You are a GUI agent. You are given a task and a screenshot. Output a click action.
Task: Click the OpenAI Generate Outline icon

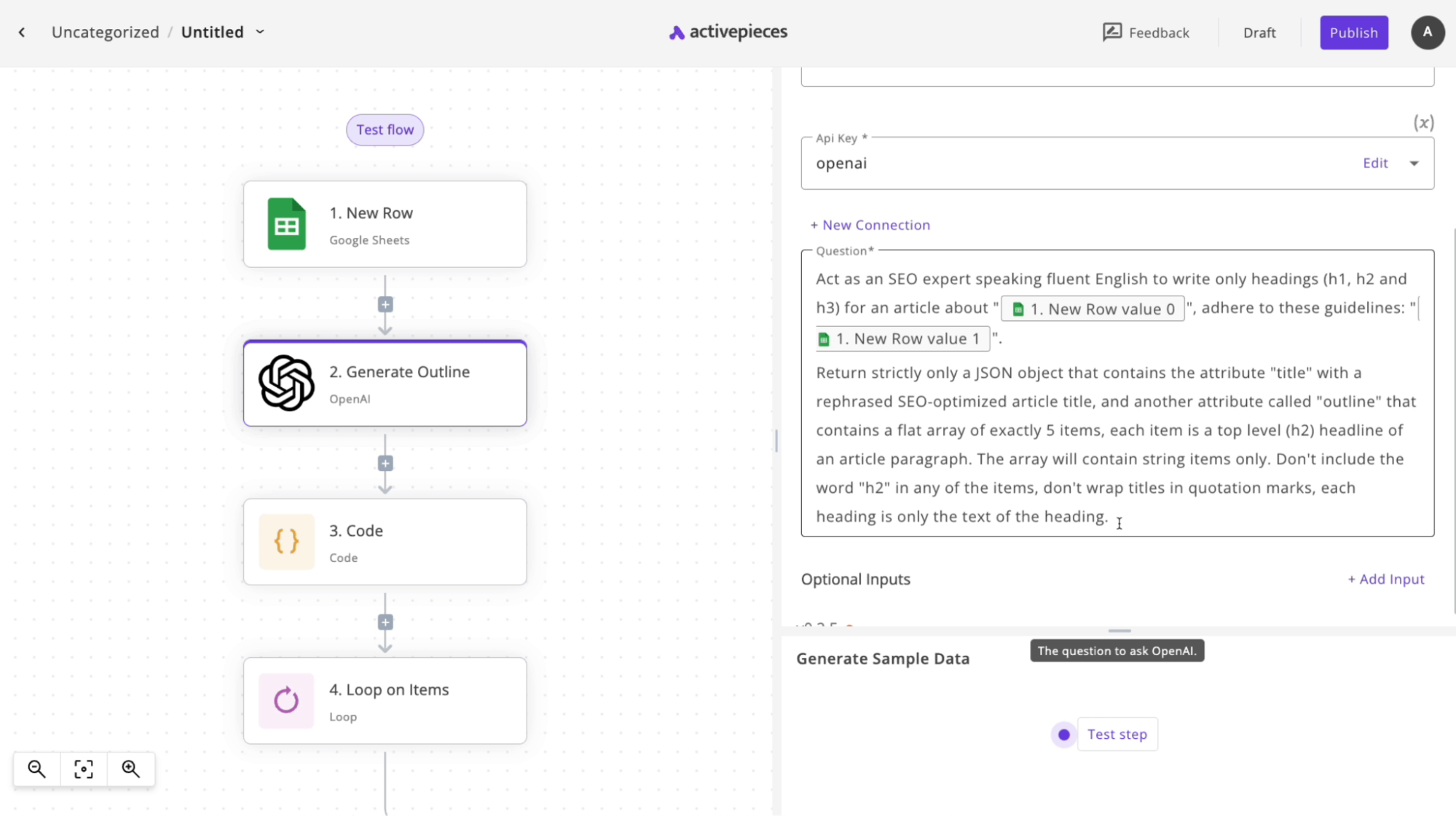[286, 383]
